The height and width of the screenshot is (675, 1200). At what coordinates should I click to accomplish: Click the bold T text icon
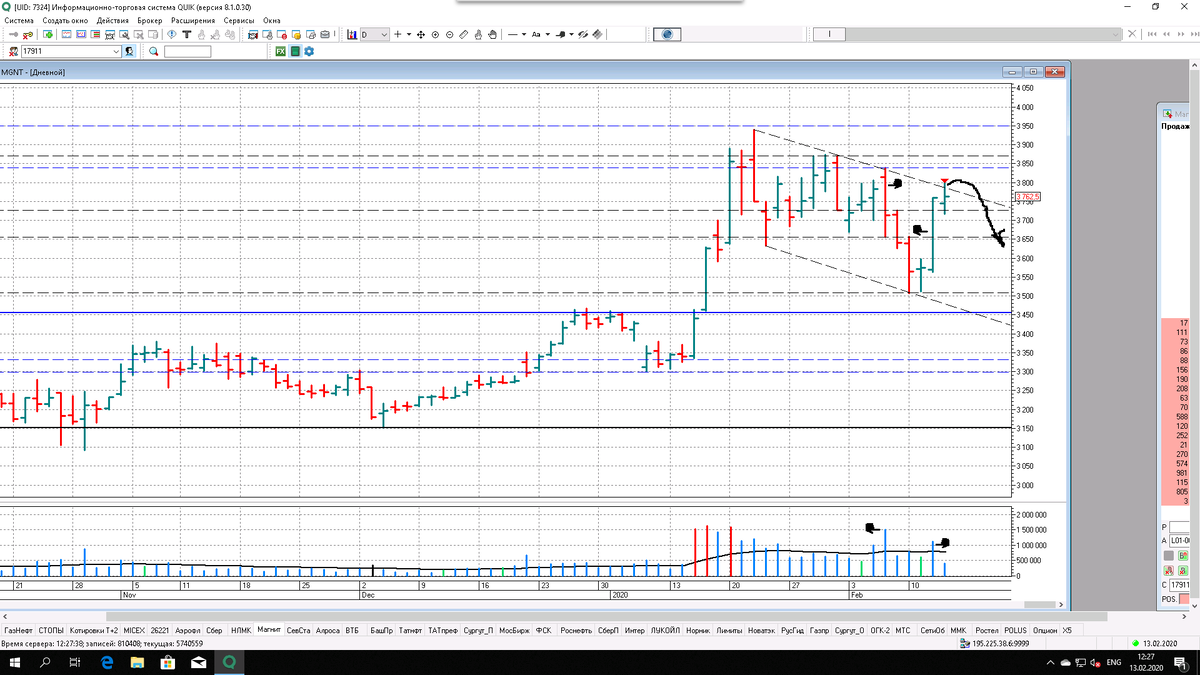pyautogui.click(x=187, y=34)
